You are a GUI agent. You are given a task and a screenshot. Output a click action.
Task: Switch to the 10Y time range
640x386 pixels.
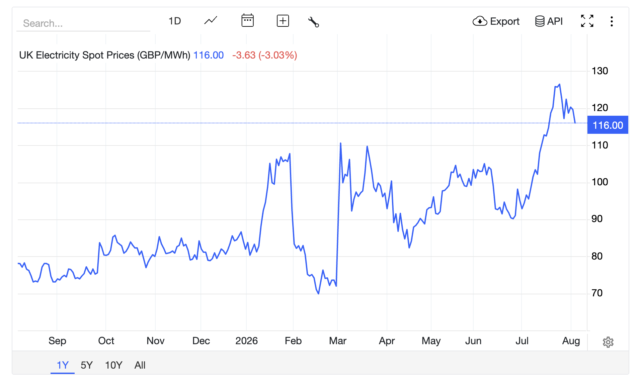[x=113, y=365]
